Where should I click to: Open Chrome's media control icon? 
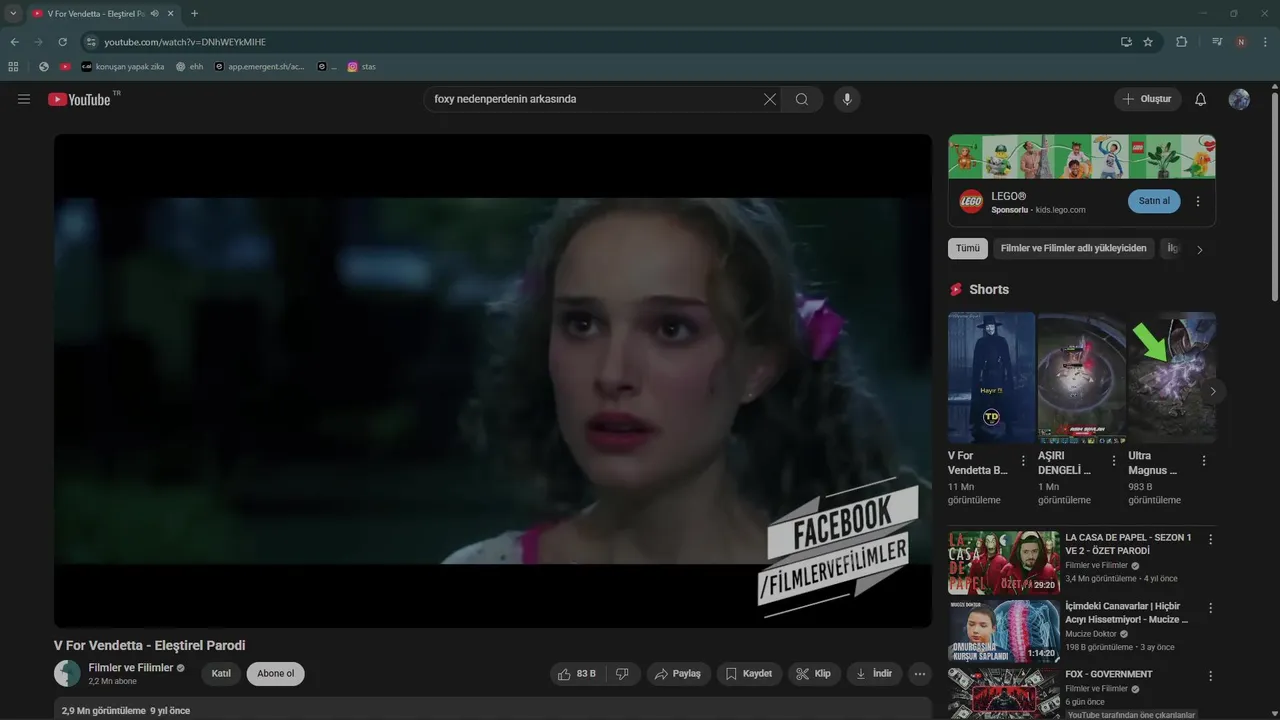click(1217, 42)
